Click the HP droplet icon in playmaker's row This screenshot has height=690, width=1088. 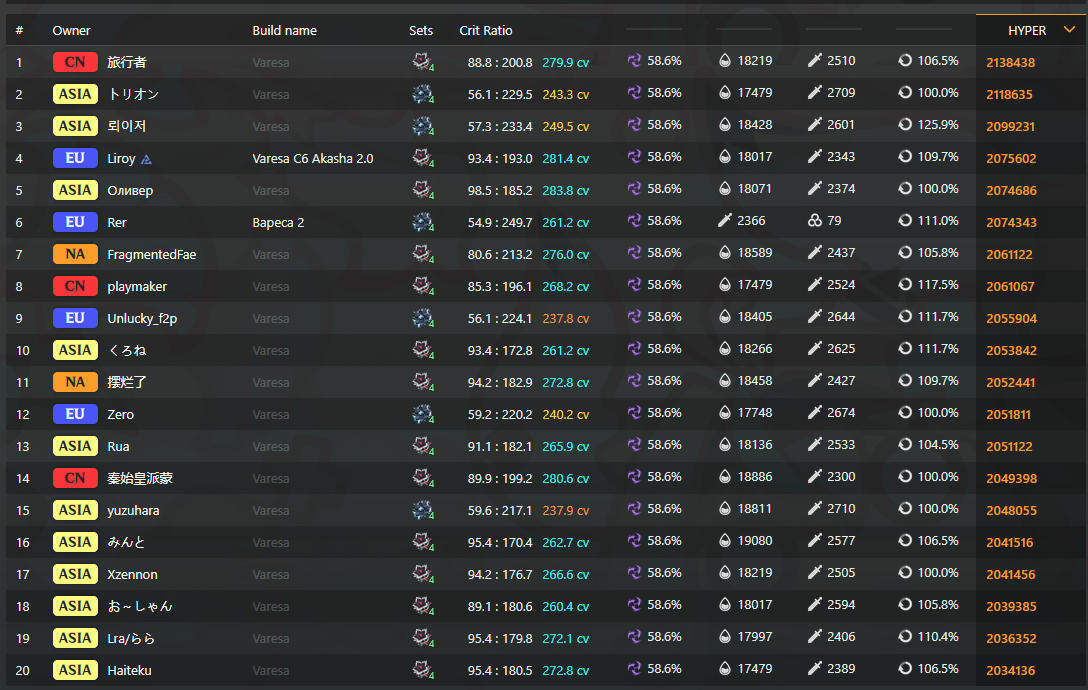(x=725, y=286)
